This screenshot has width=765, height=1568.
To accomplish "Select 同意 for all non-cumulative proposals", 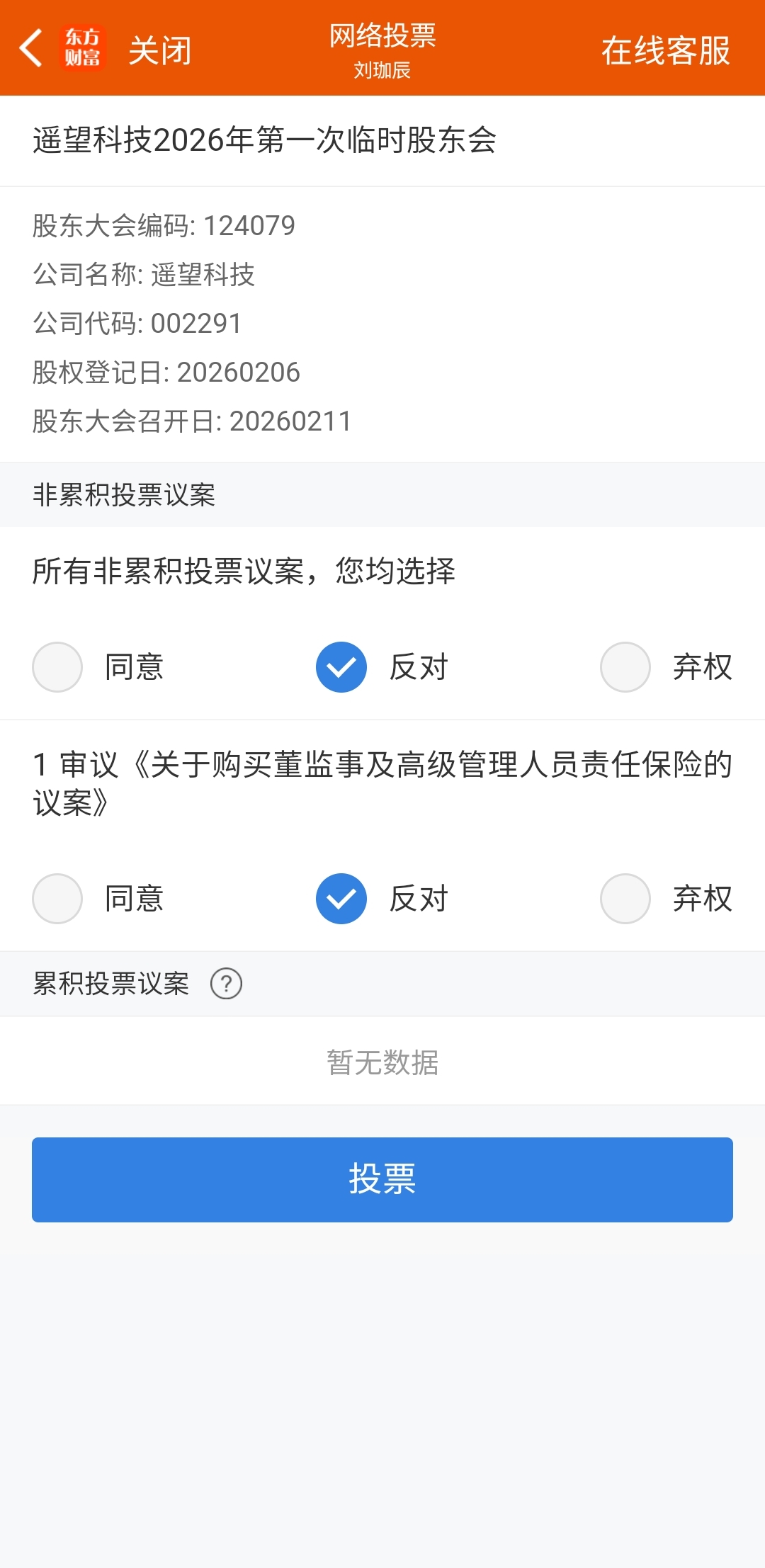I will (x=58, y=667).
